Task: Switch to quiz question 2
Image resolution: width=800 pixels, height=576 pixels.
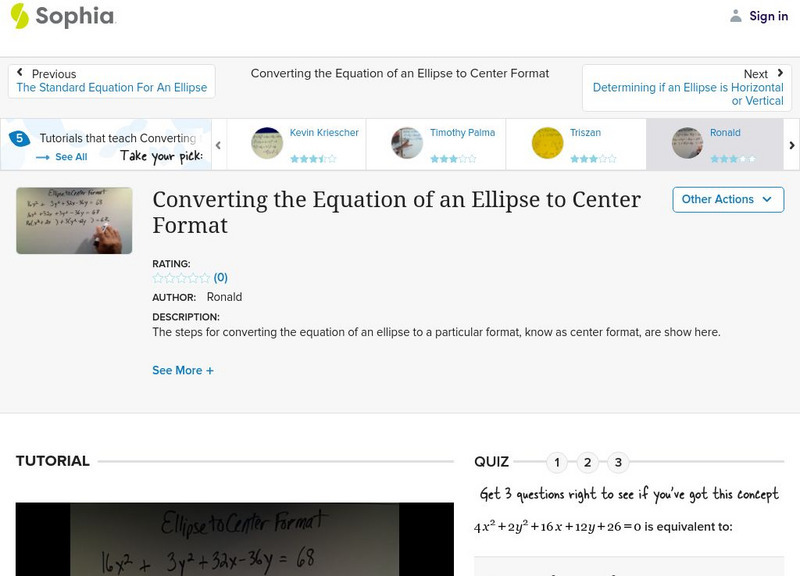Action: pyautogui.click(x=587, y=462)
